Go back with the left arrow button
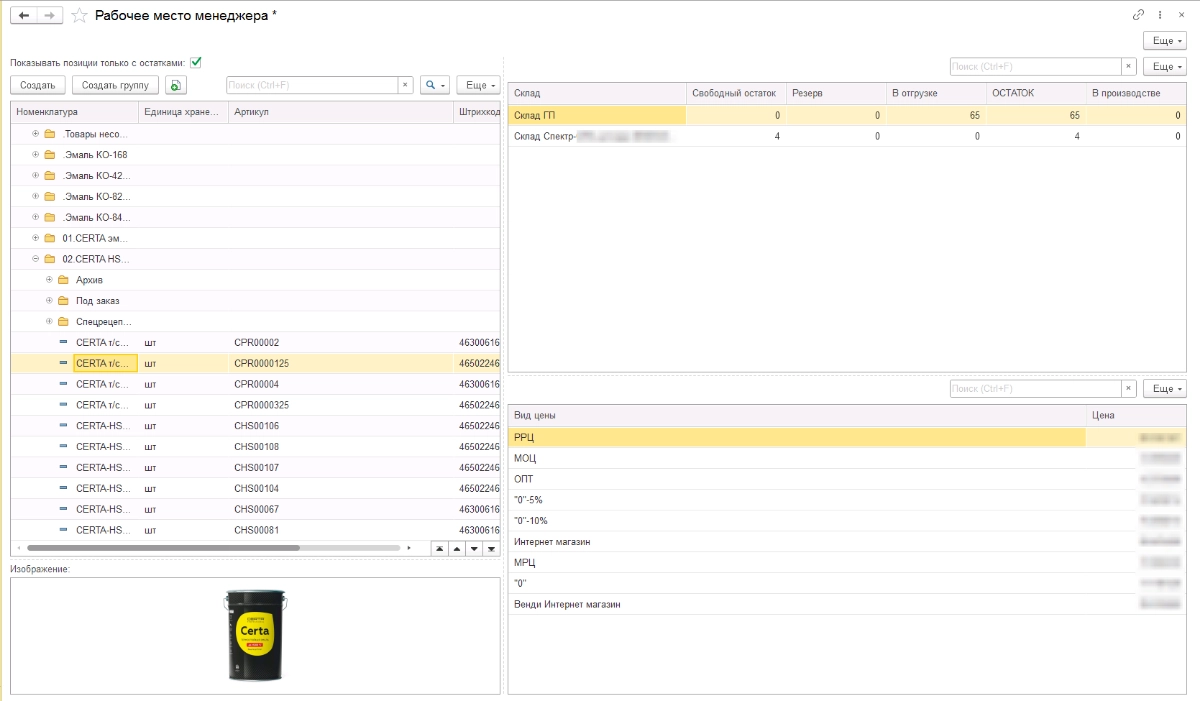The image size is (1200, 701). 23,16
